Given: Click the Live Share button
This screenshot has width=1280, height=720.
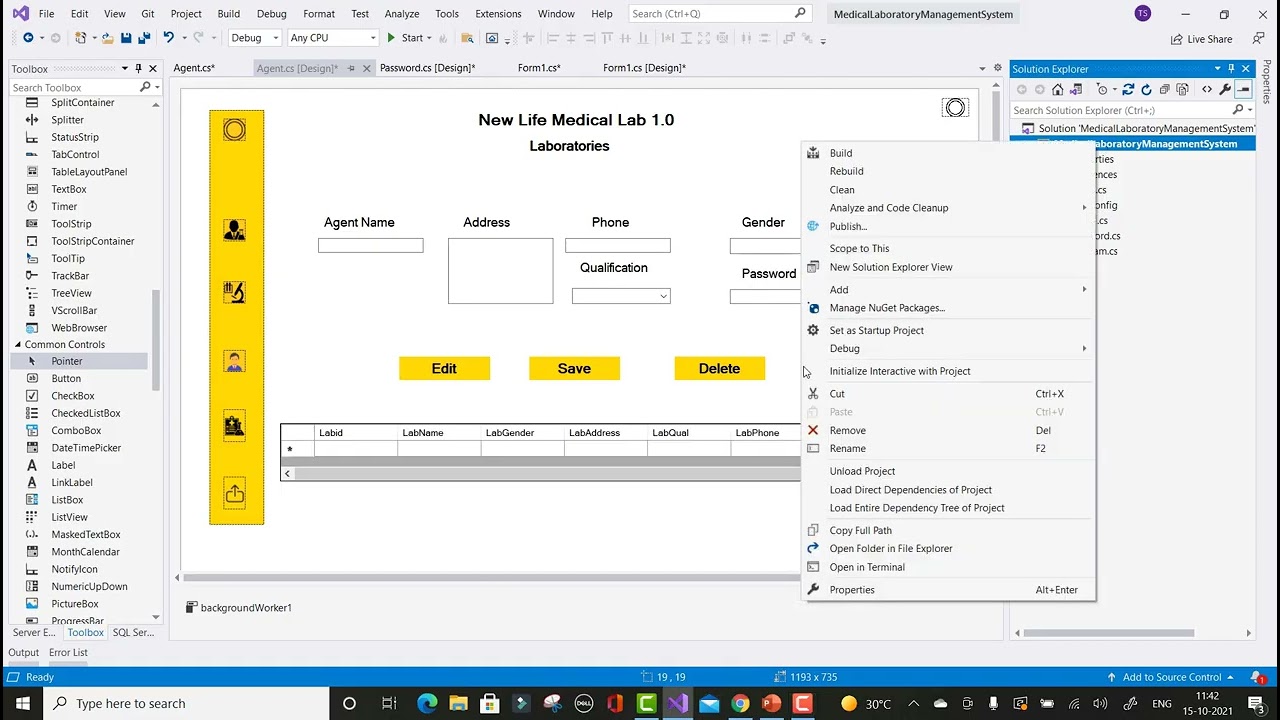Looking at the screenshot, I should 1202,39.
